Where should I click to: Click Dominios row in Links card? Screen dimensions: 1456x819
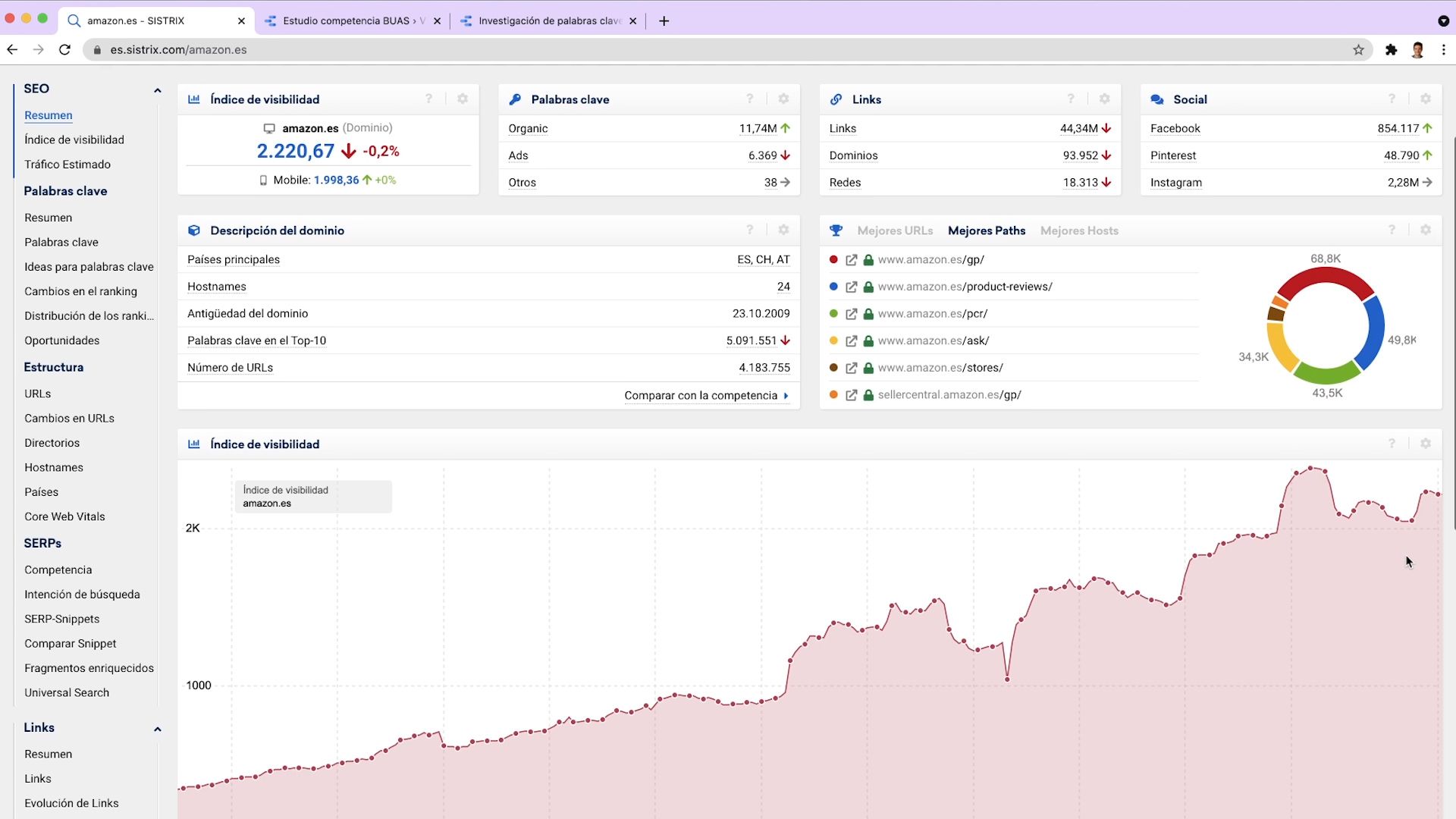pyautogui.click(x=970, y=155)
